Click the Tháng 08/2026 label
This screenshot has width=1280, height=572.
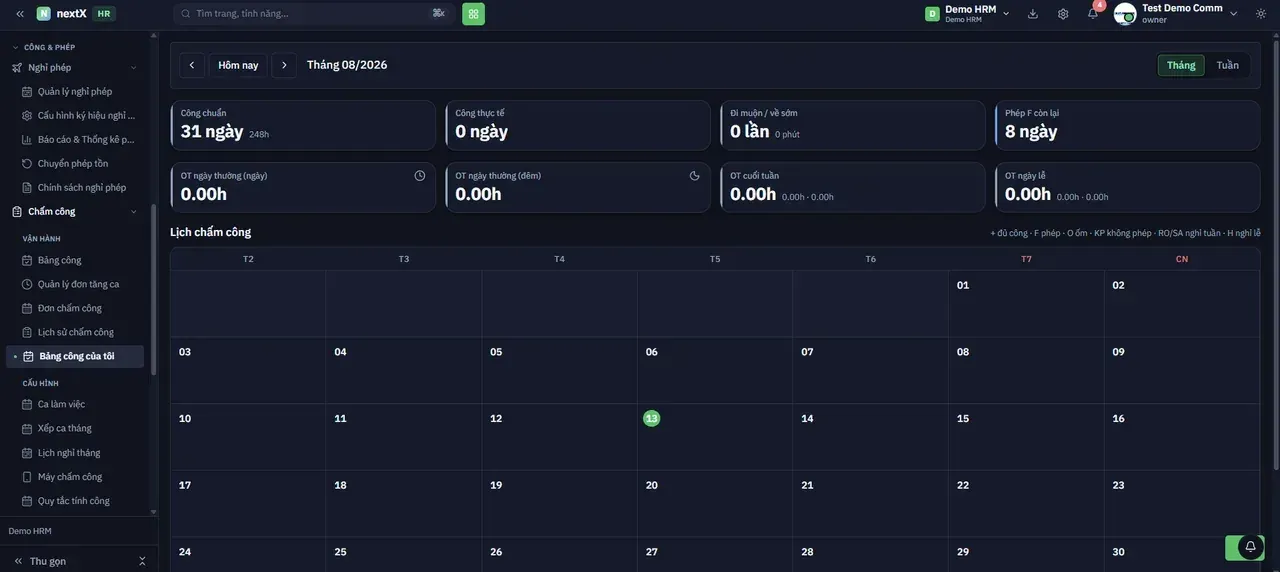pyautogui.click(x=347, y=65)
